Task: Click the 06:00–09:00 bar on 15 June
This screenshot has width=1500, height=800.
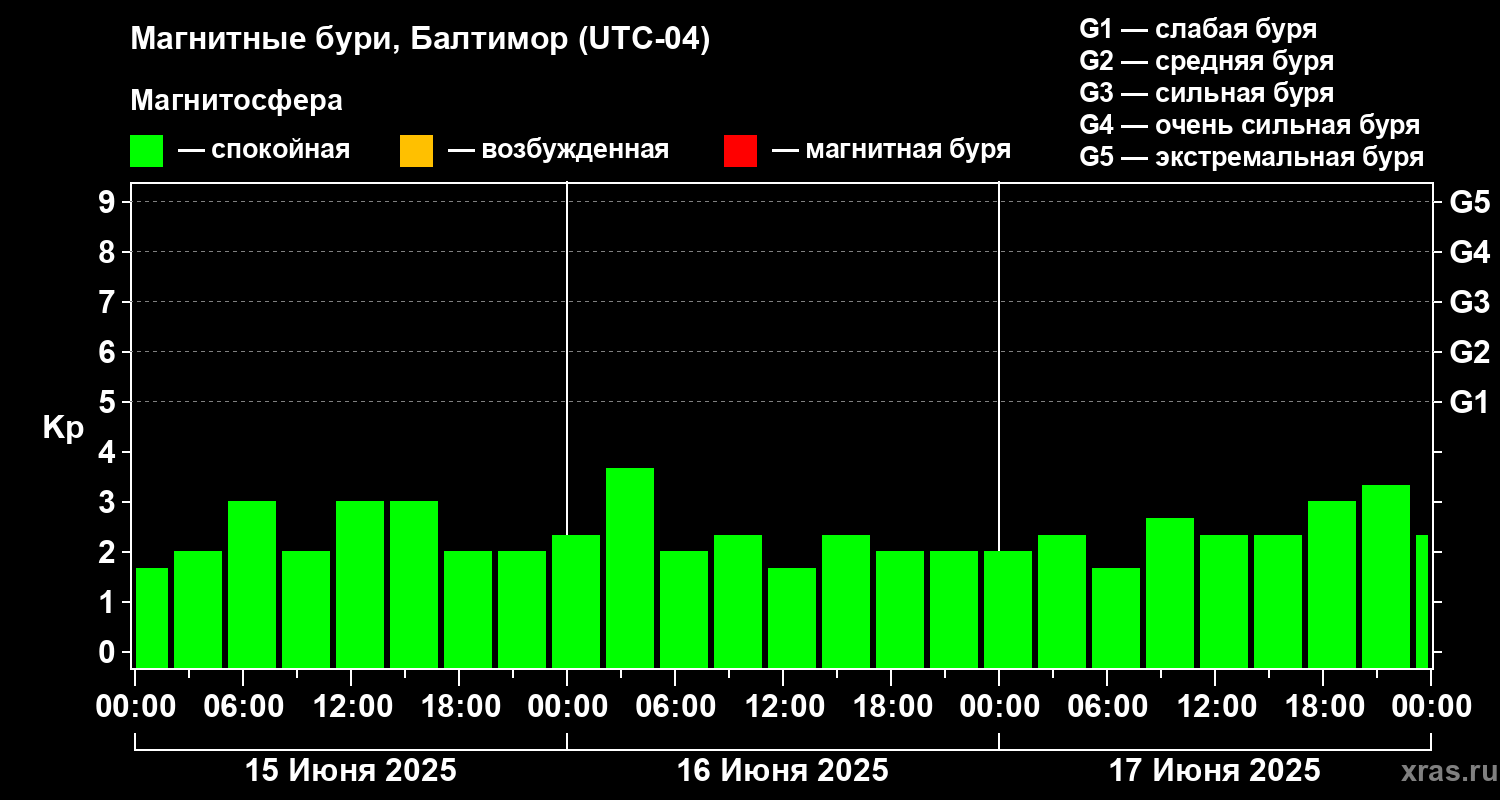Action: (252, 584)
